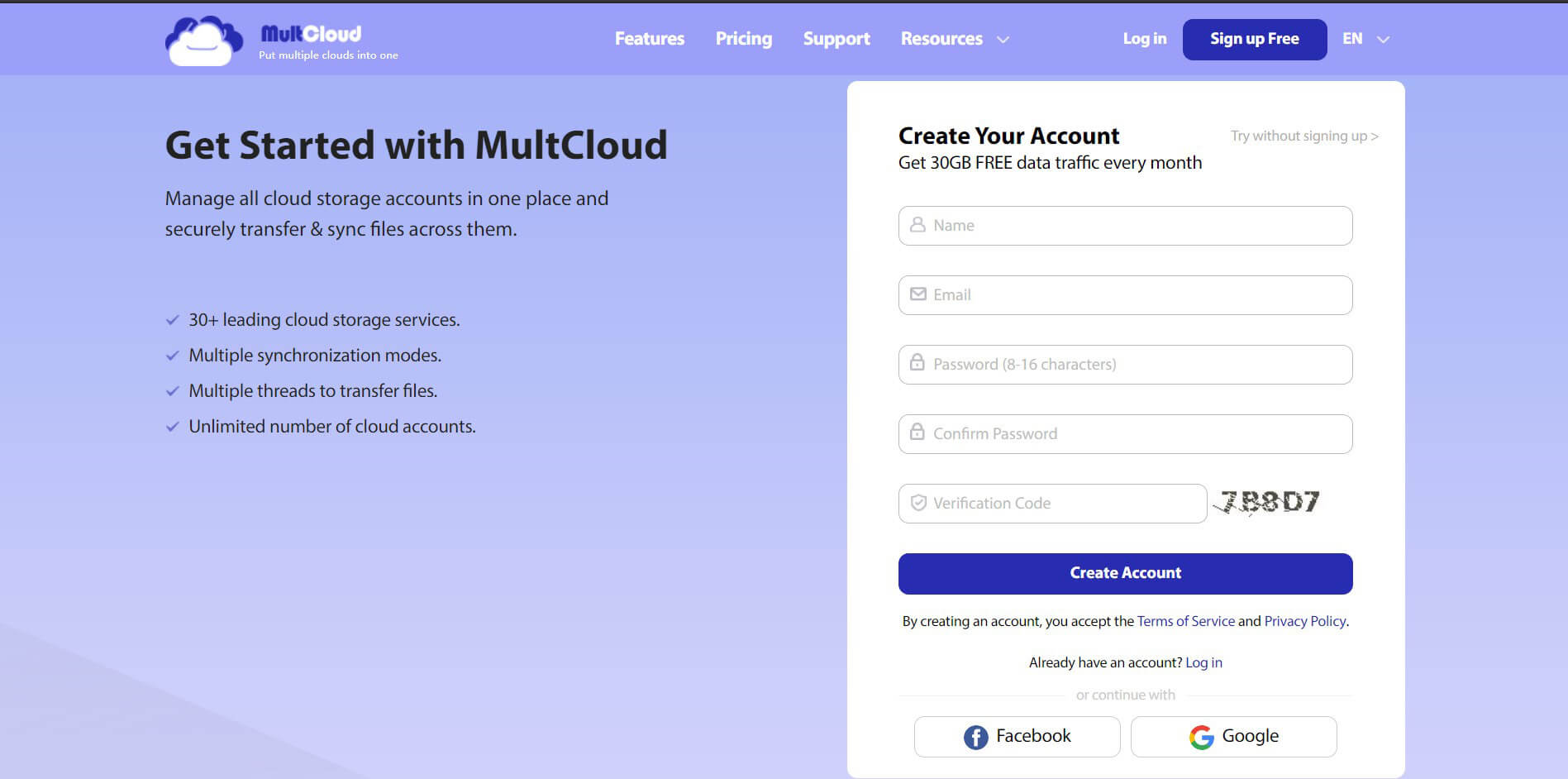Click Try without signing up
The image size is (1568, 779).
click(x=1303, y=136)
